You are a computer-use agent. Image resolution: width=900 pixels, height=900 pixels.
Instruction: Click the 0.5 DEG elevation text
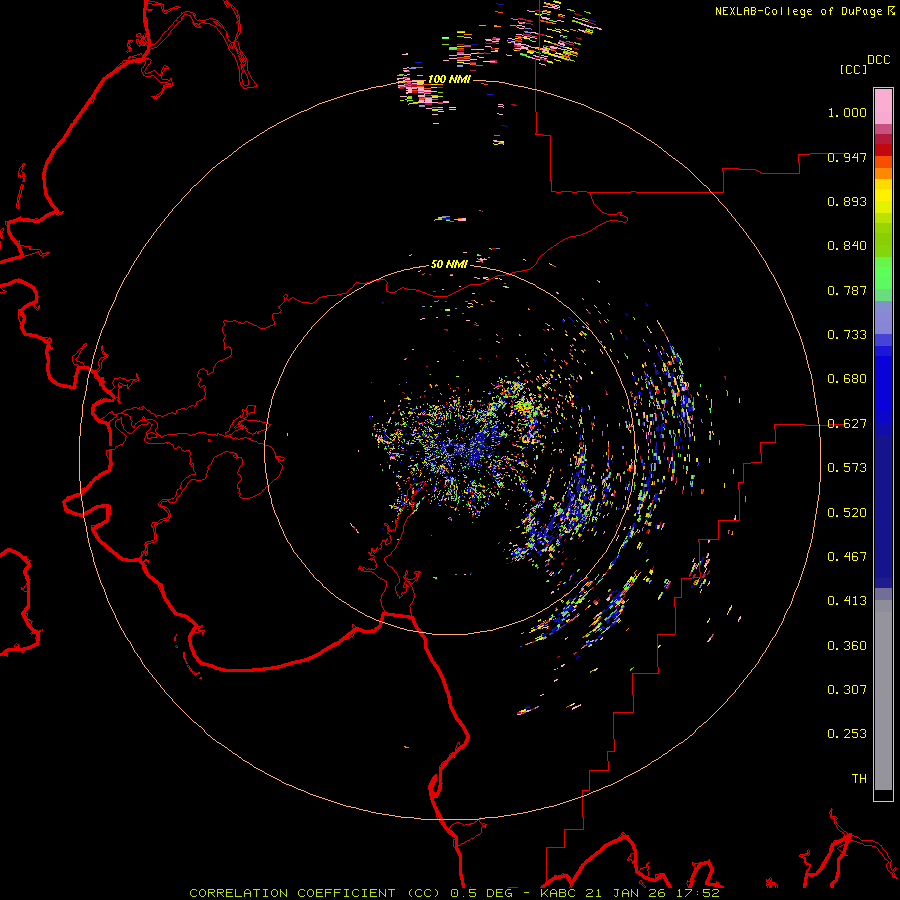[x=481, y=893]
